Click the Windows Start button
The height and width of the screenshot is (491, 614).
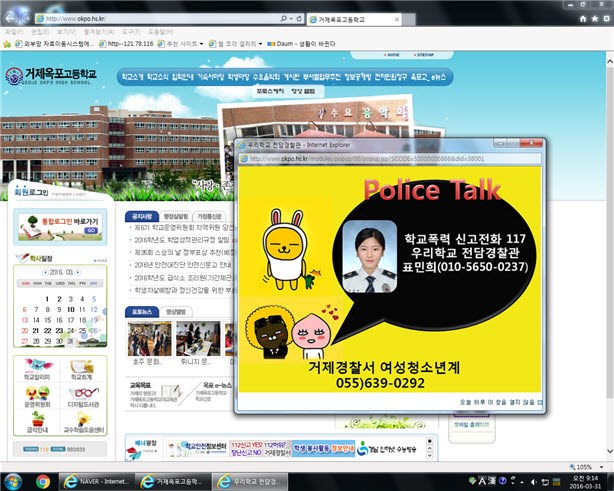click(12, 481)
